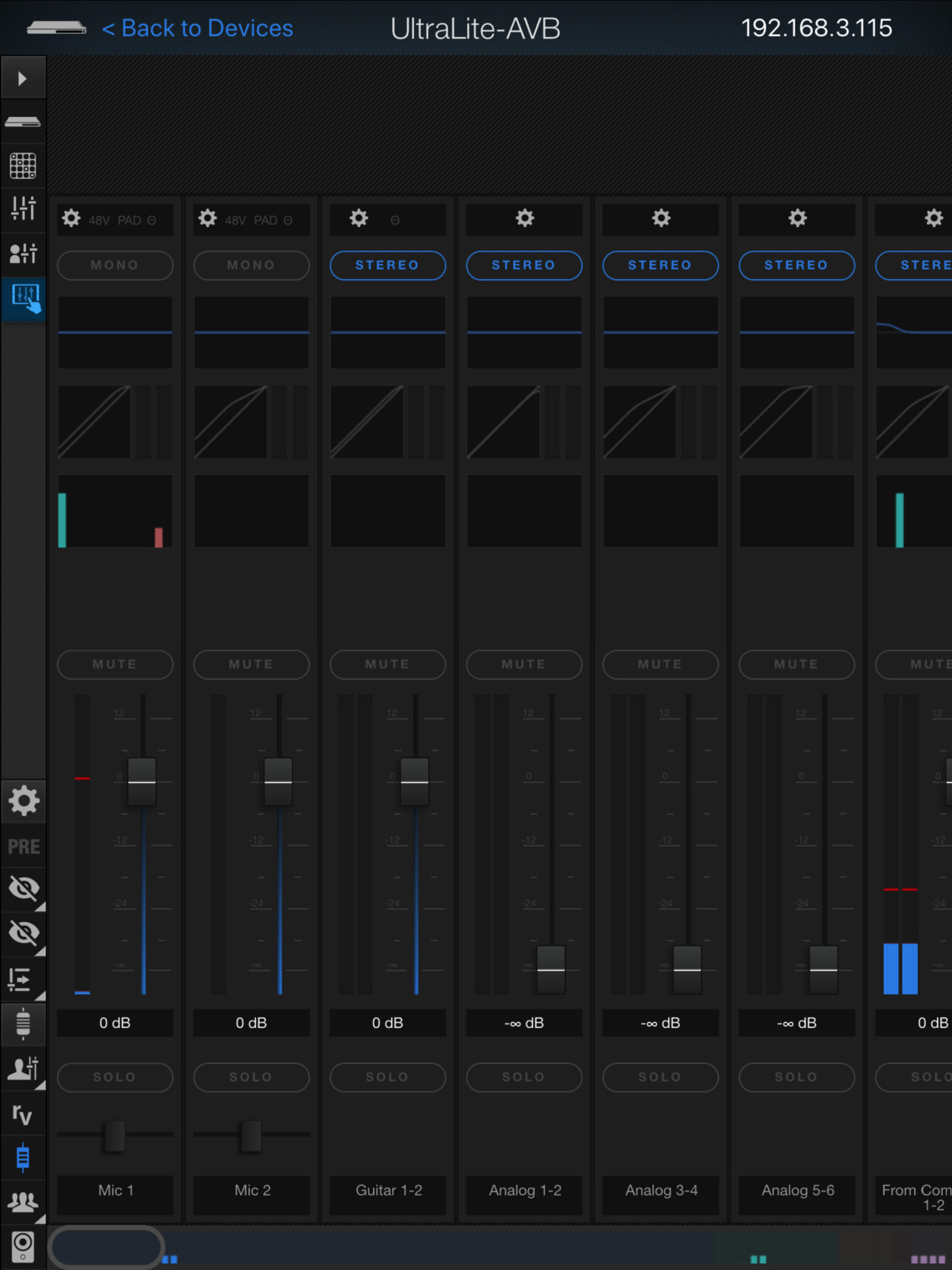The image size is (952, 1270).
Task: Open the person-with-faders aux menu
Action: coord(23,1069)
